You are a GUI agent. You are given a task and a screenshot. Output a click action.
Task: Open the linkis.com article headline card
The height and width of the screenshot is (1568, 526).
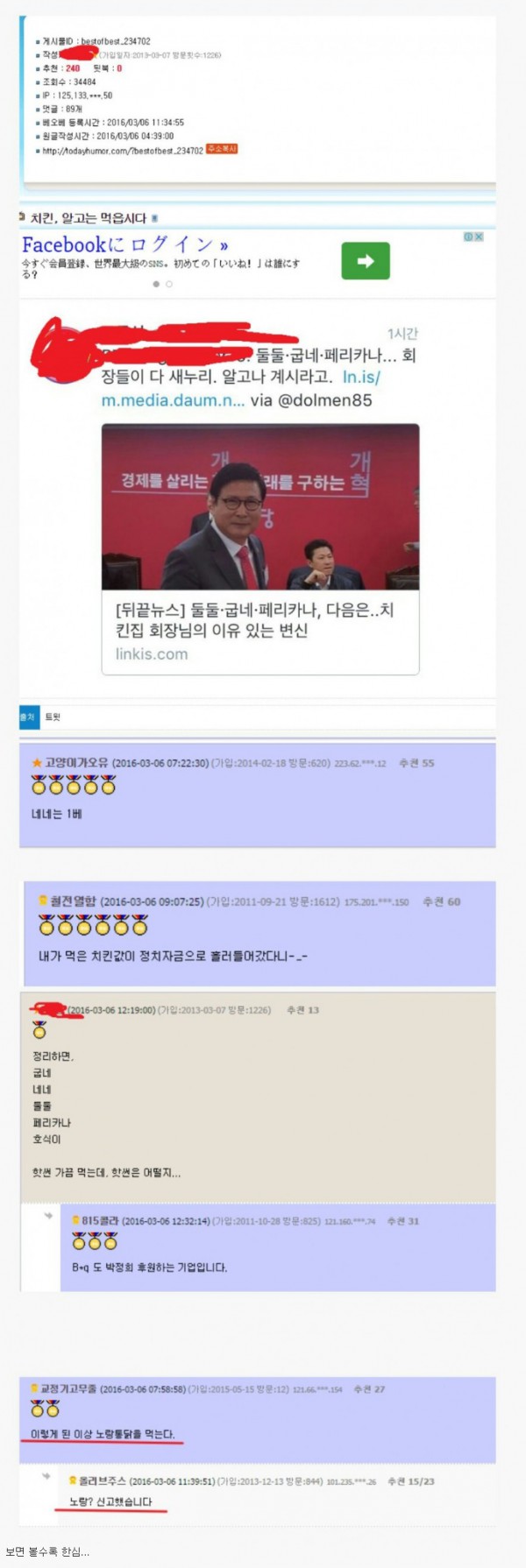point(260,631)
